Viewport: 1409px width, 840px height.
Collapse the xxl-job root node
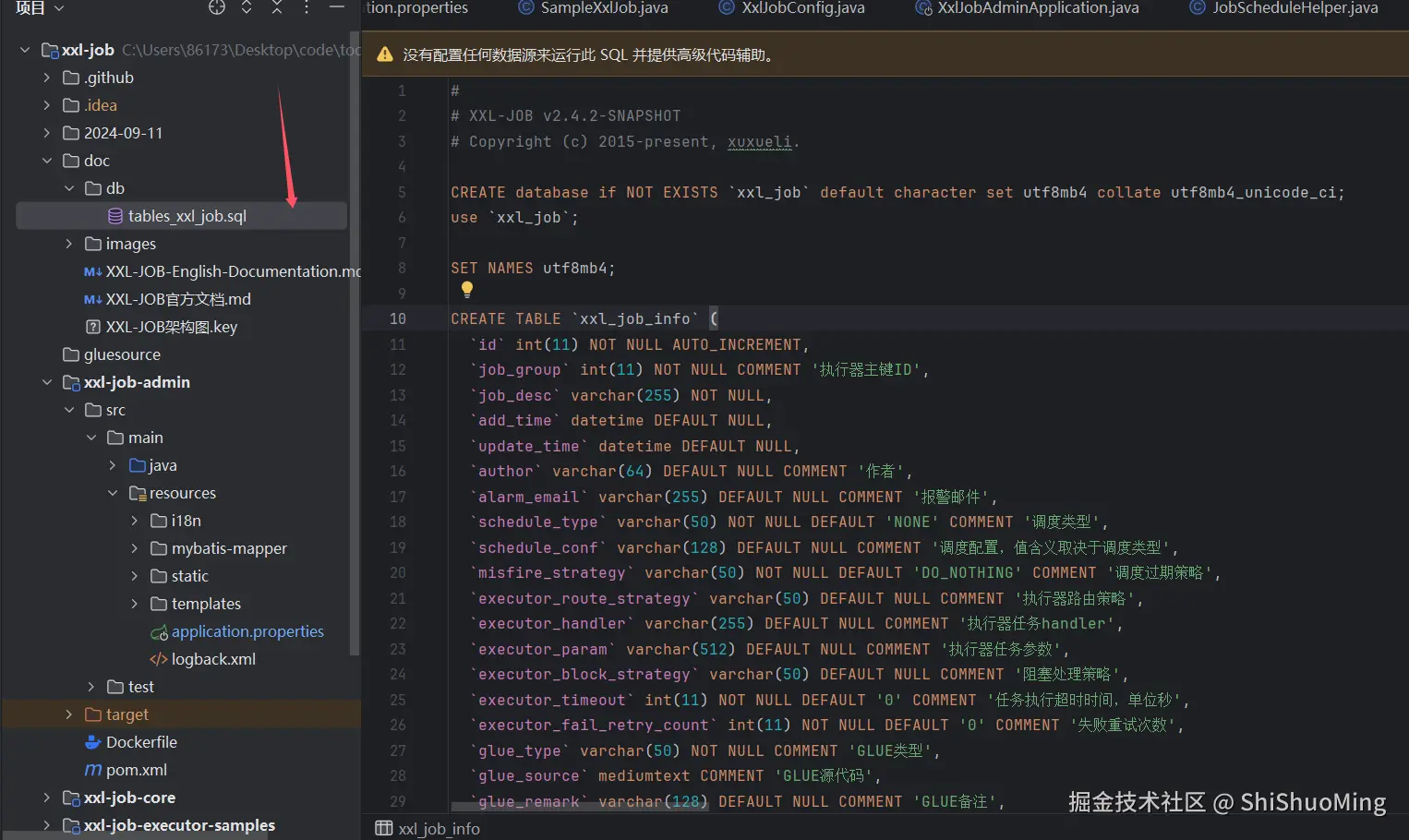tap(25, 50)
